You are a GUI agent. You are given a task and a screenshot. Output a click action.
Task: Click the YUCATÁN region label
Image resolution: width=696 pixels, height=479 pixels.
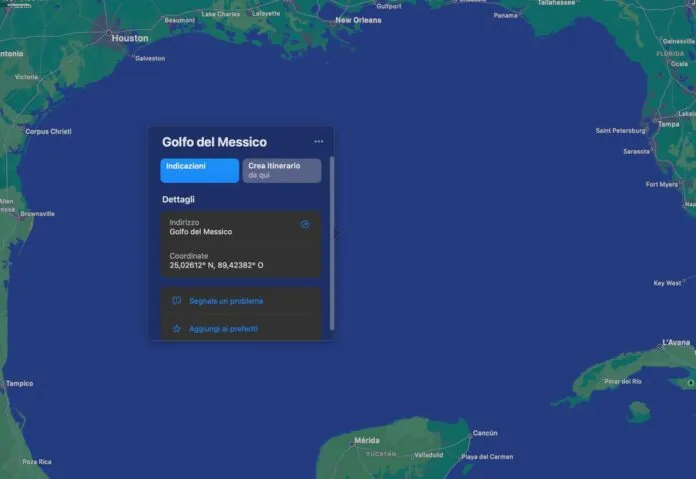[x=381, y=454]
